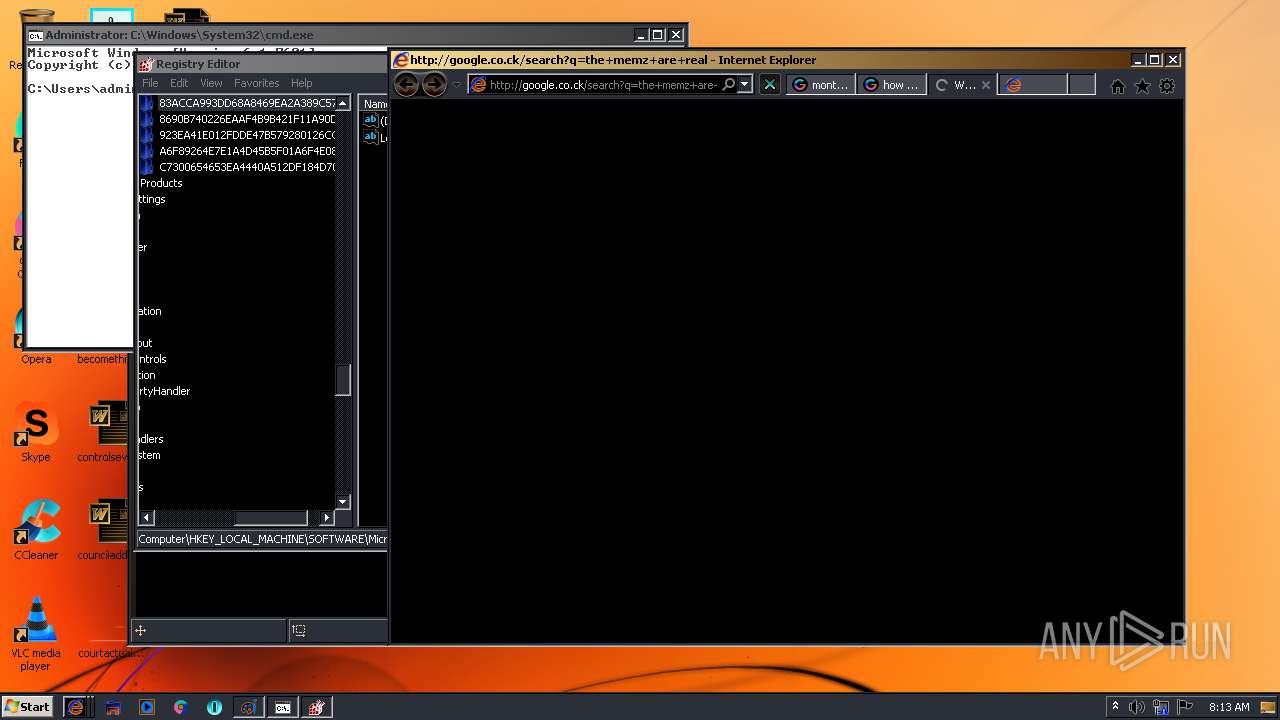The width and height of the screenshot is (1280, 720).
Task: Open Internet Explorer recent pages dropdown arrow
Action: click(457, 85)
